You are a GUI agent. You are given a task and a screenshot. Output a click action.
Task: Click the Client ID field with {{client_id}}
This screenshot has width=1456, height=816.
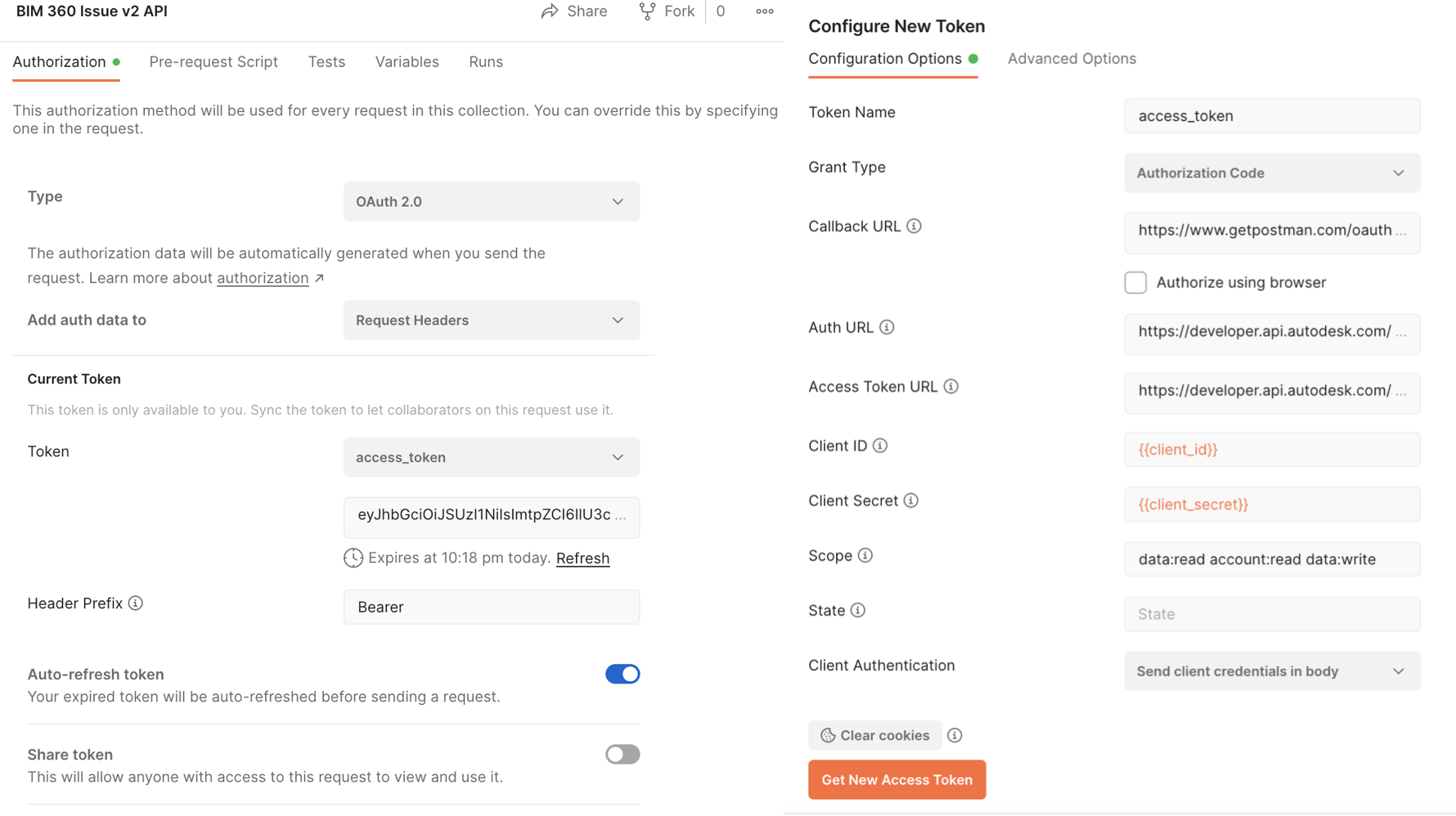coord(1272,450)
